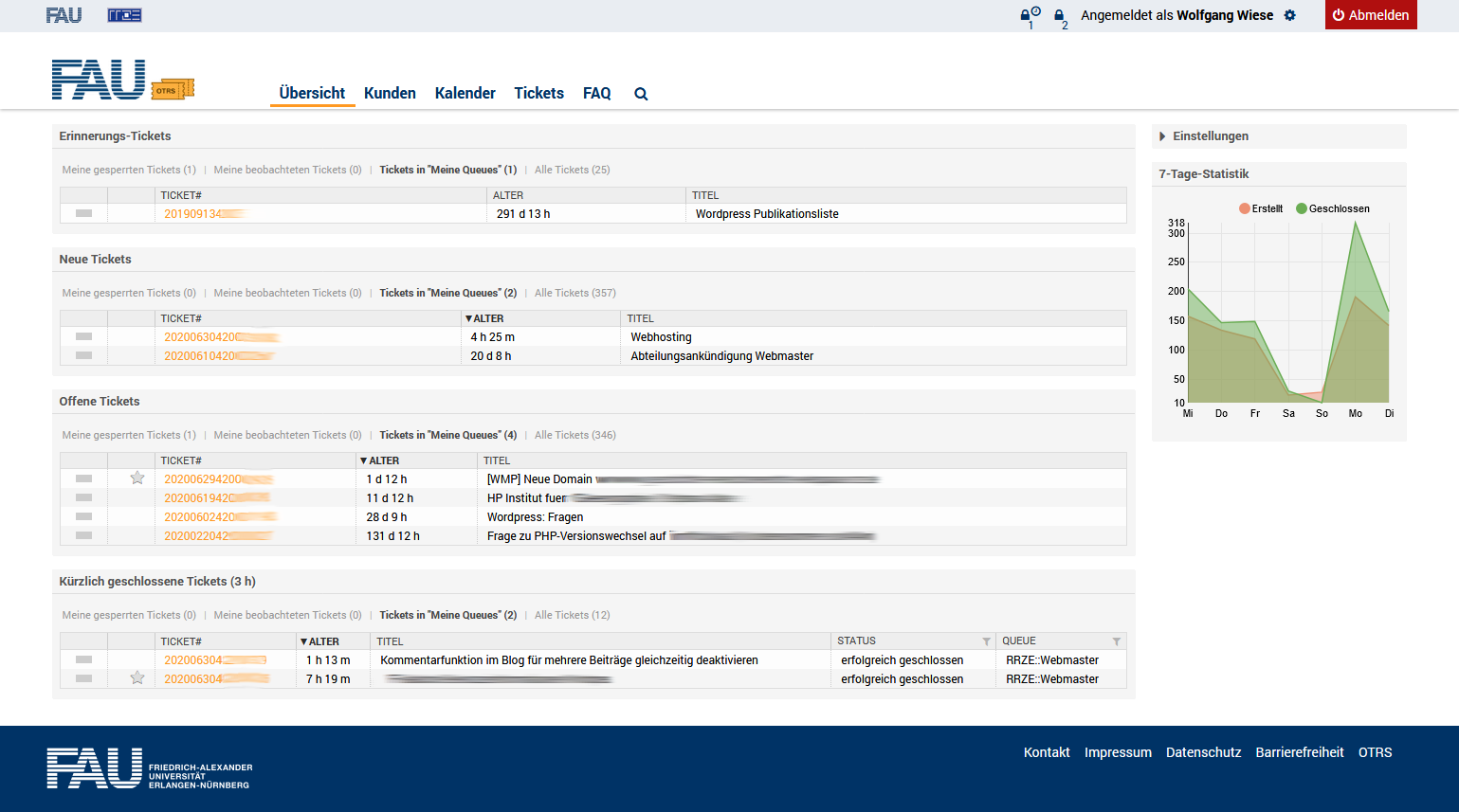This screenshot has width=1459, height=812.
Task: Open the search magnifier in navigation
Action: click(x=641, y=94)
